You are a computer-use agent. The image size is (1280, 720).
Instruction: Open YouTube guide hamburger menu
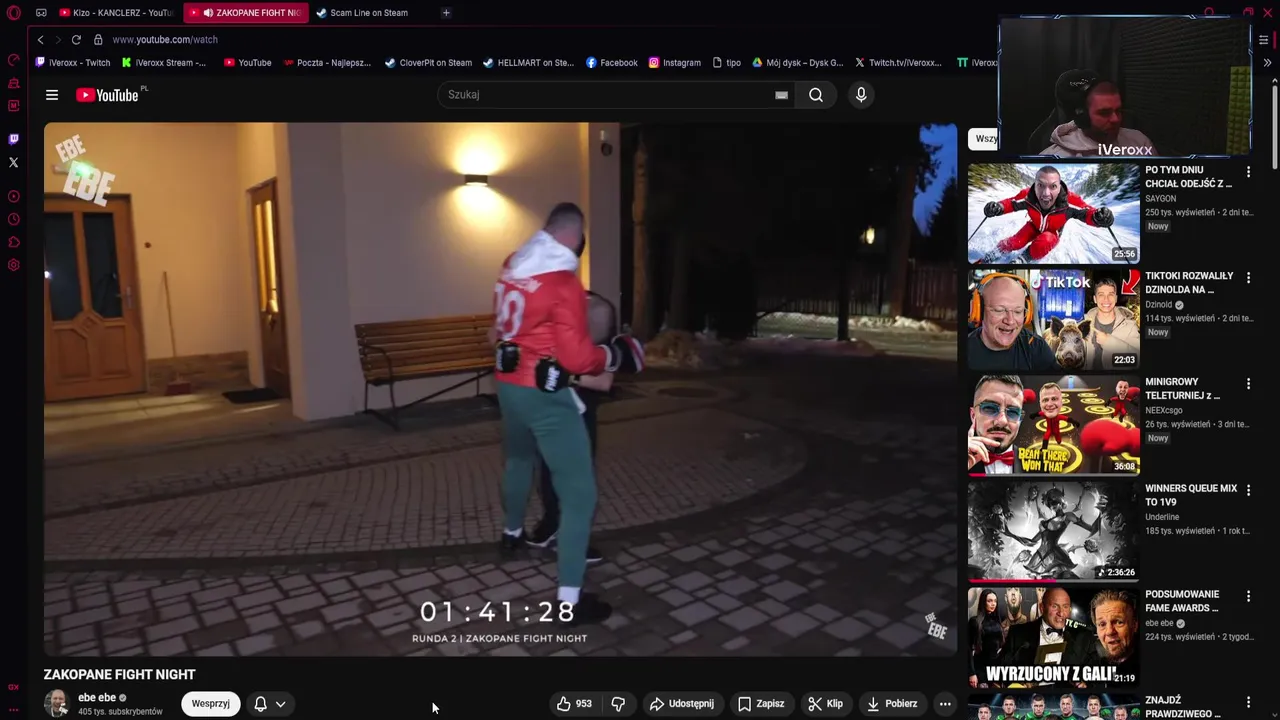[52, 95]
